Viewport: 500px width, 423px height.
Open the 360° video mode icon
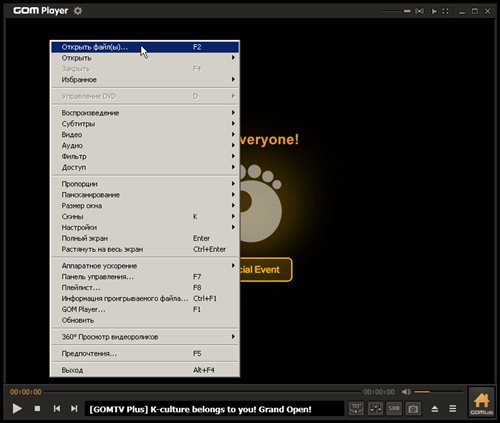tap(356, 408)
